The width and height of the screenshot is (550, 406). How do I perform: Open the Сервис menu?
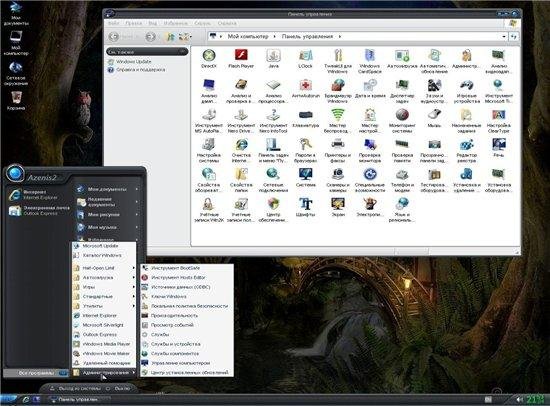pos(202,24)
